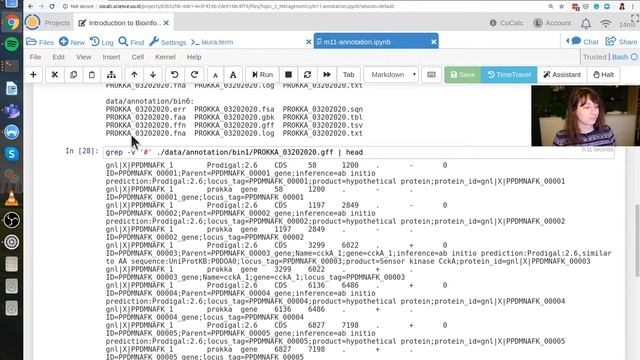Halt the notebook
The height and width of the screenshot is (360, 640).
pyautogui.click(x=603, y=75)
